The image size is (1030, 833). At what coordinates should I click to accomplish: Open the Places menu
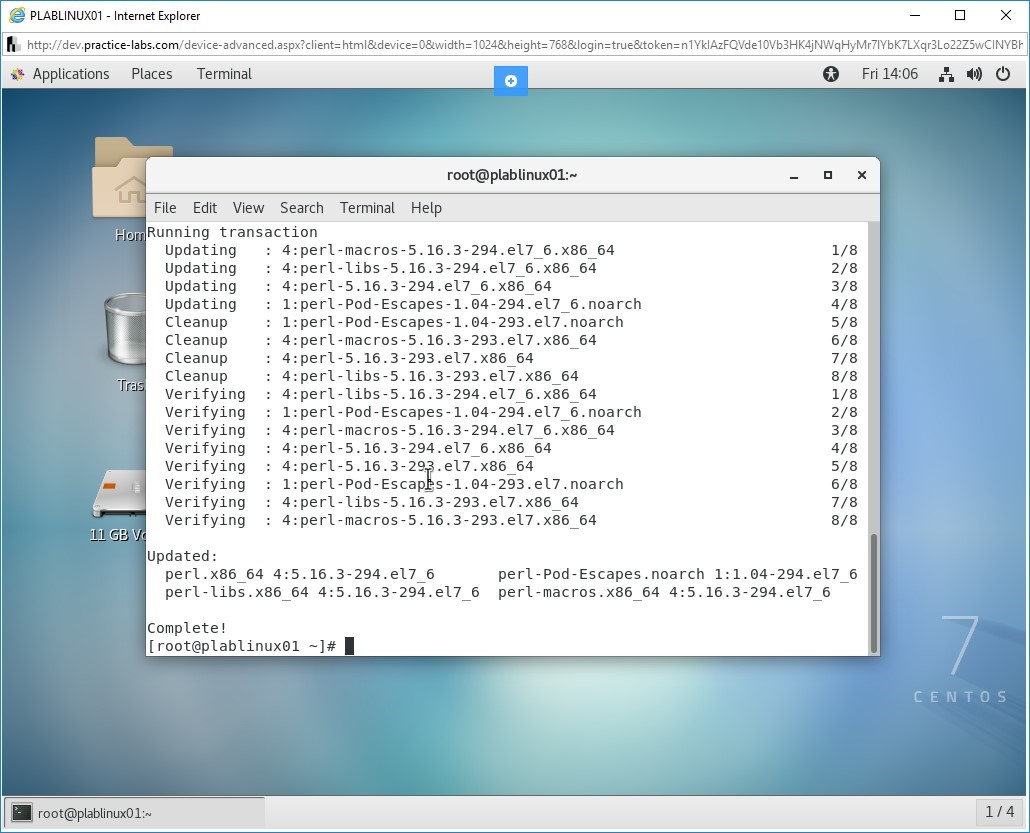(x=151, y=73)
